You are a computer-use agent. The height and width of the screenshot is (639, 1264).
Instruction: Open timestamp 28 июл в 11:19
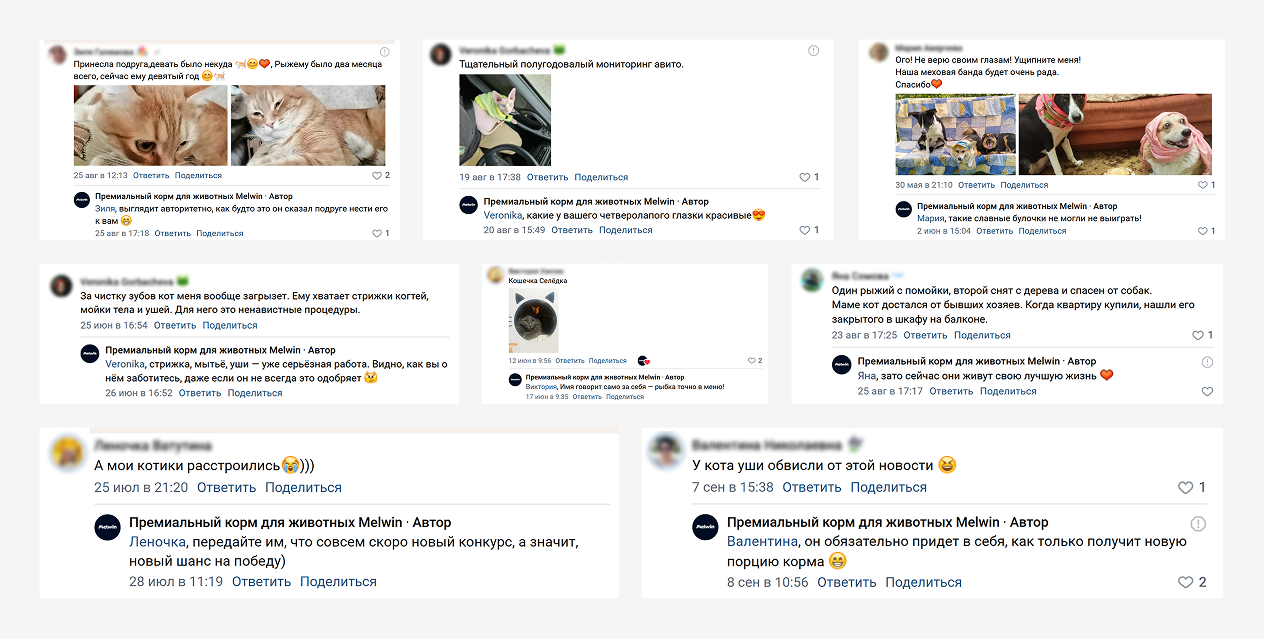point(175,582)
